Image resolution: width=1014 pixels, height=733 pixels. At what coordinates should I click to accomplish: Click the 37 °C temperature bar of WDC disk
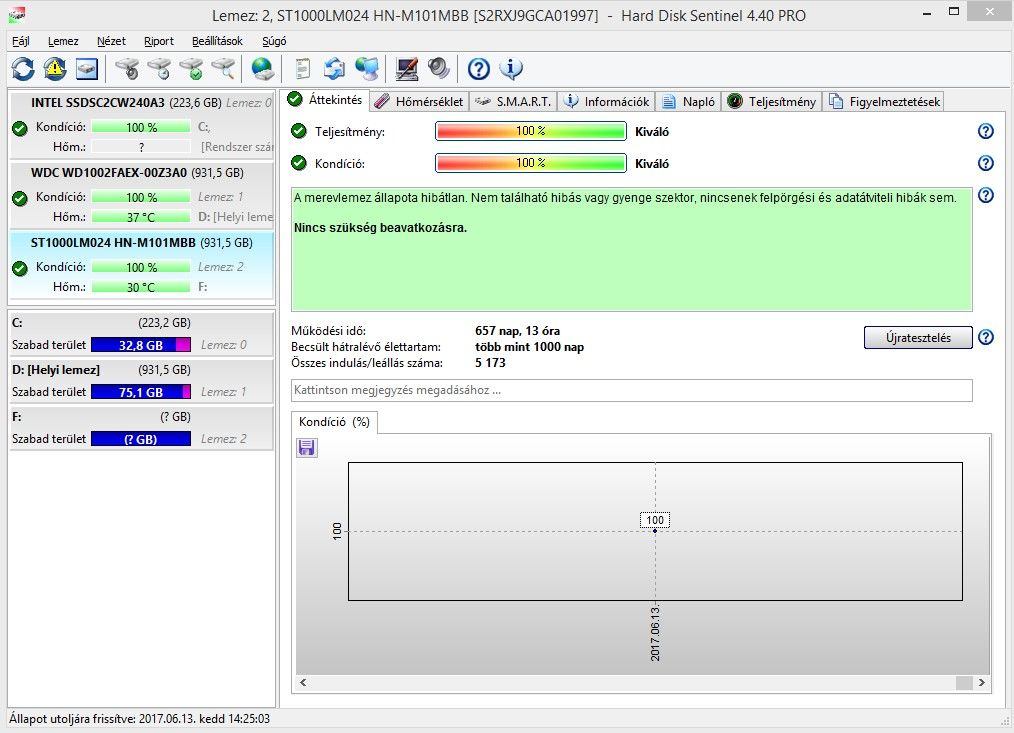click(x=141, y=217)
